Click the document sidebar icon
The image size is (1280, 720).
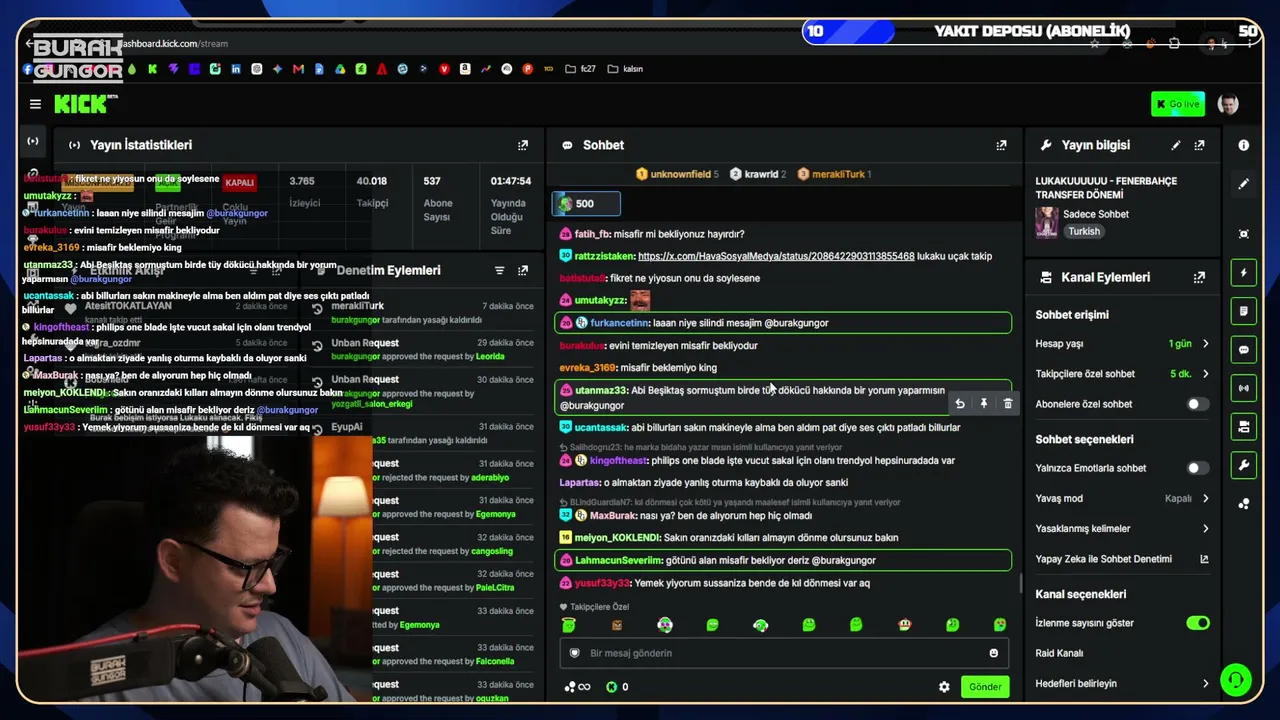pos(1243,311)
